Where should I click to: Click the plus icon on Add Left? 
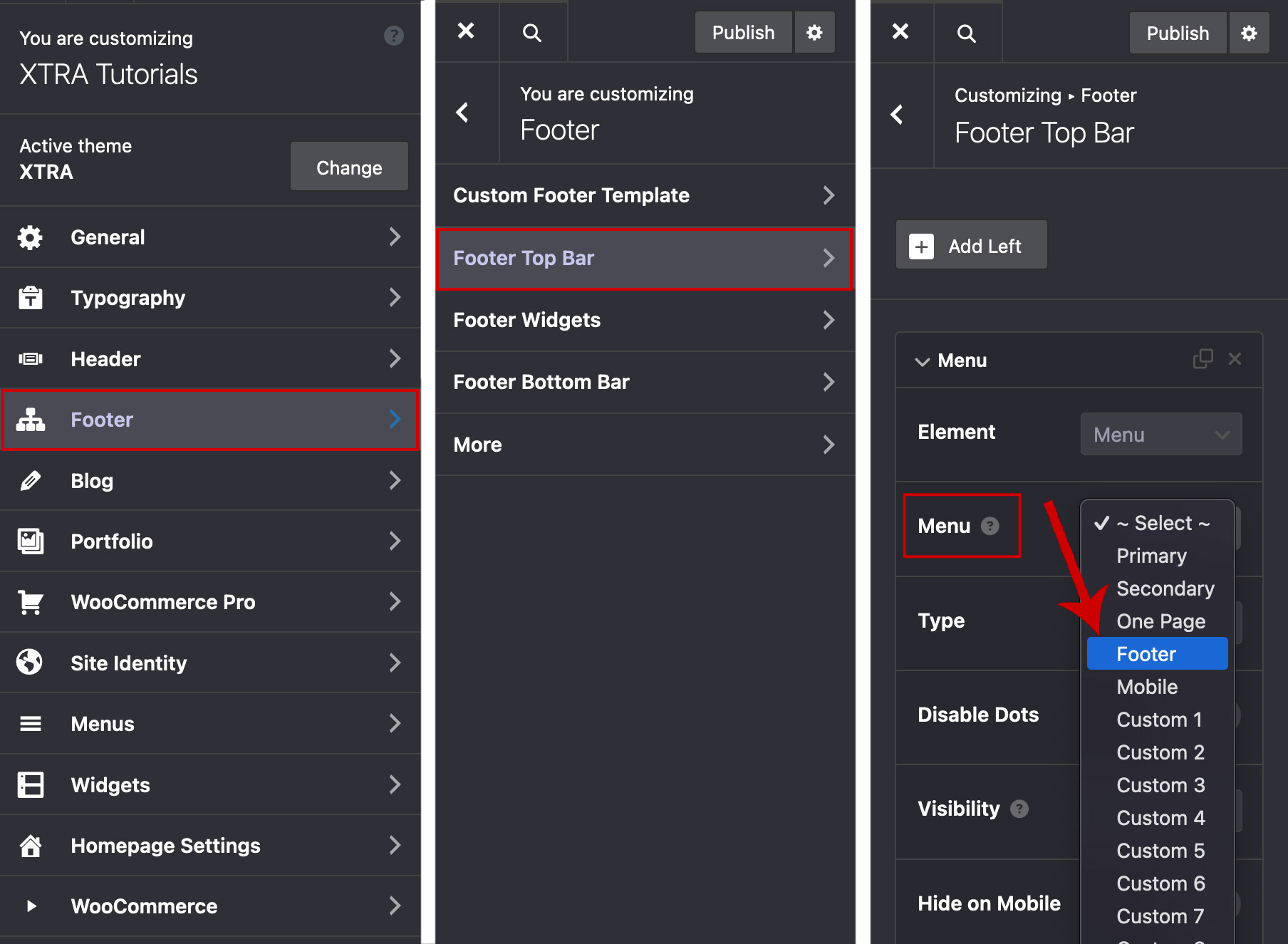921,247
